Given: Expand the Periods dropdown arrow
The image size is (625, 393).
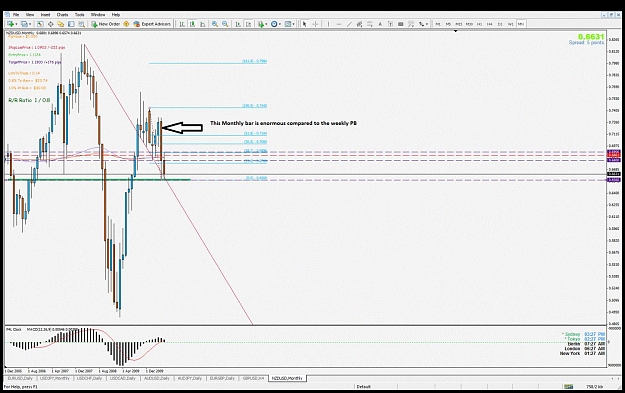Looking at the screenshot, I should (x=280, y=24).
